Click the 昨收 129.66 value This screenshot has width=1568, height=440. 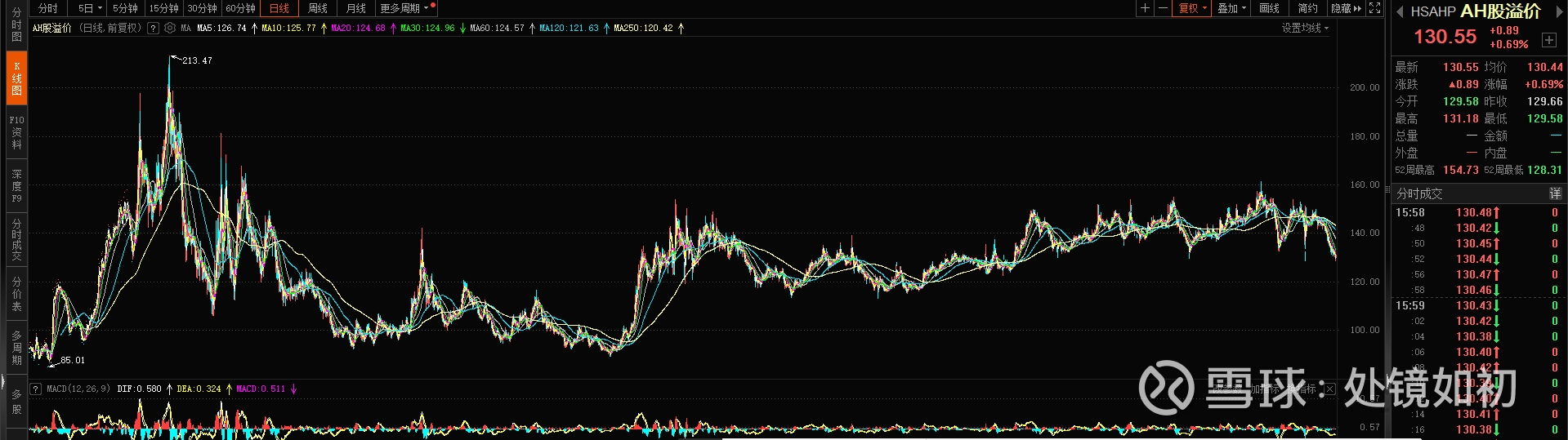[x=1544, y=101]
